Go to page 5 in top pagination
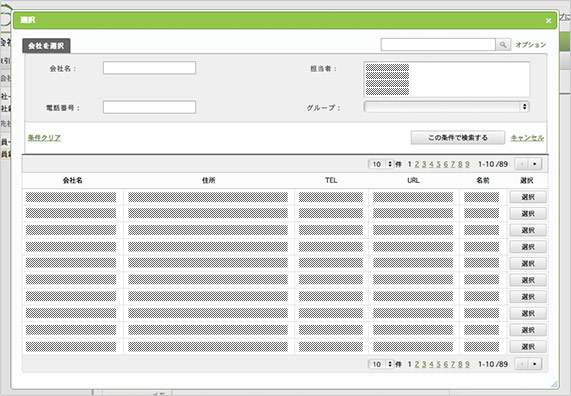This screenshot has height=396, width=571. [438, 164]
